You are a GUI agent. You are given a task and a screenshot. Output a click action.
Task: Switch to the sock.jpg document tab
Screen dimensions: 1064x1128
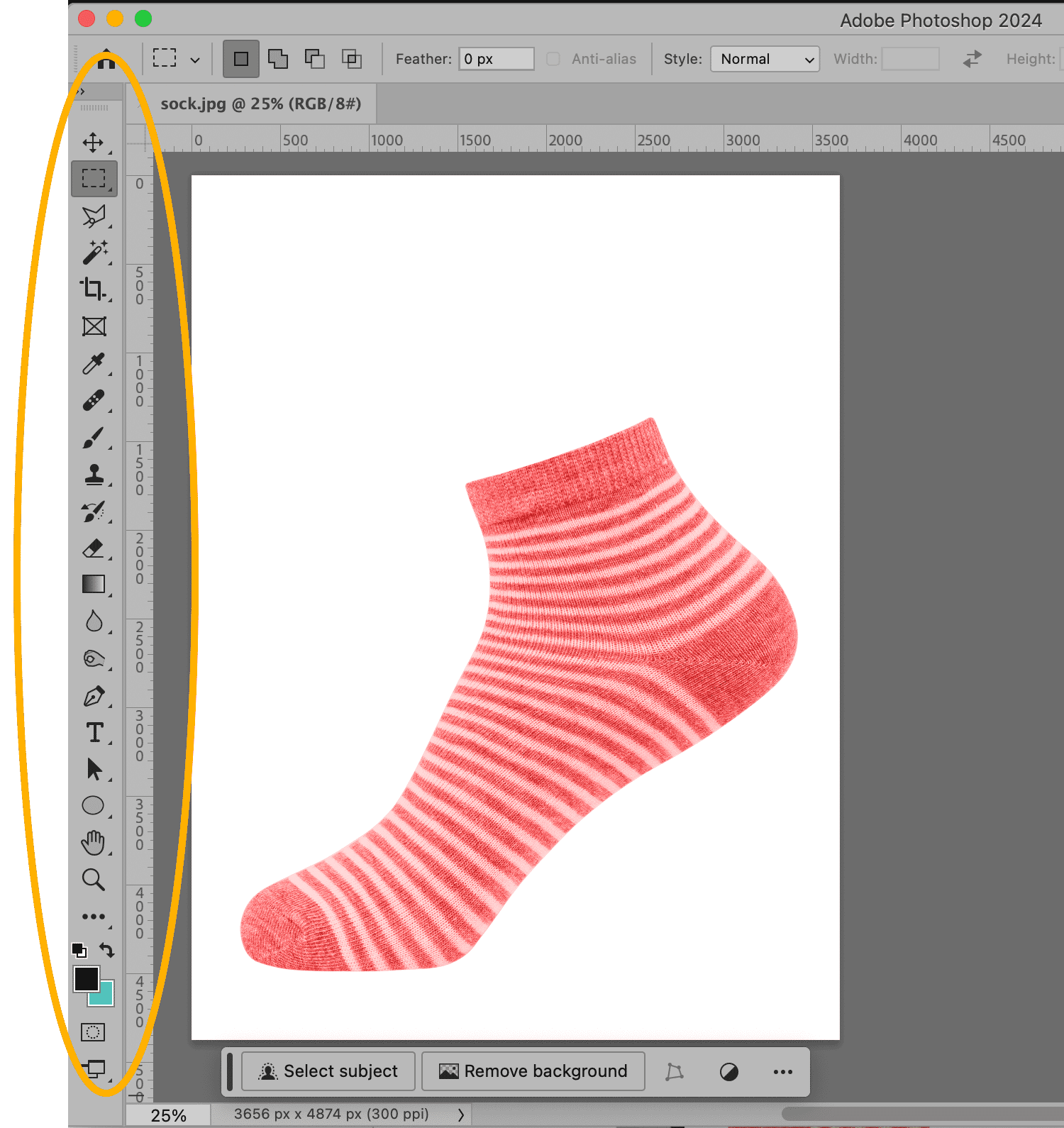coord(260,104)
